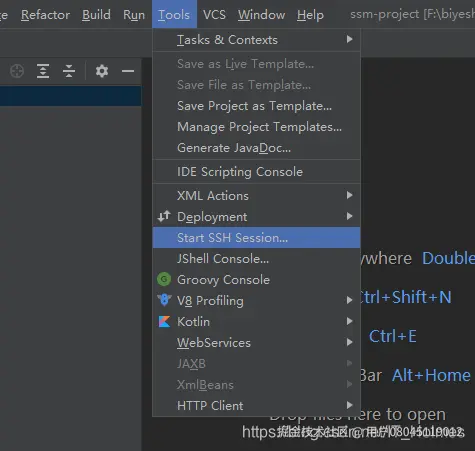Choose Save Project as Template...
The width and height of the screenshot is (475, 451).
(256, 106)
